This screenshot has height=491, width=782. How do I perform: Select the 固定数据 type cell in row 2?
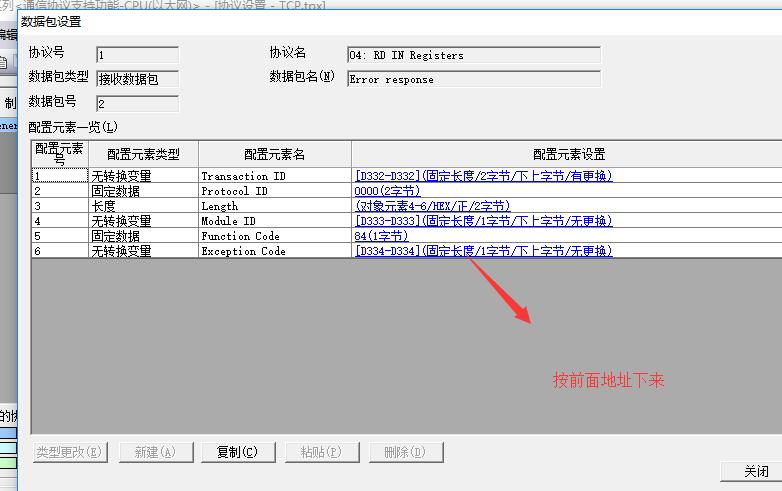(144, 191)
